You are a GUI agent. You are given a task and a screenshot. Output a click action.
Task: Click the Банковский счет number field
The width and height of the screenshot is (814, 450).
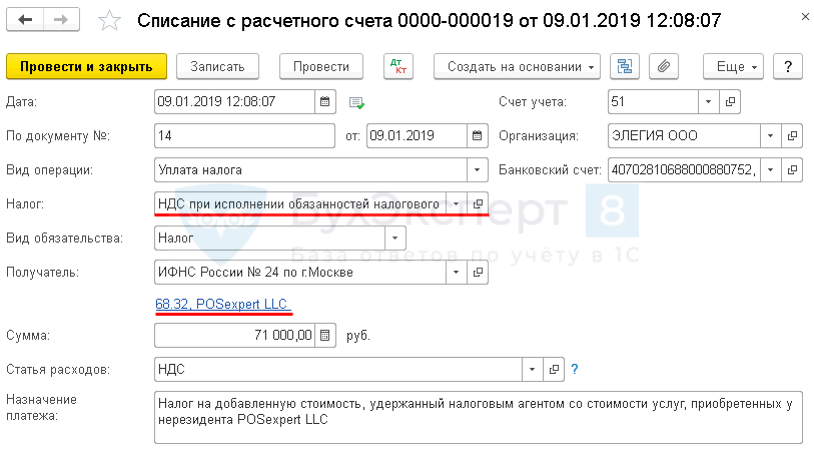[x=684, y=170]
